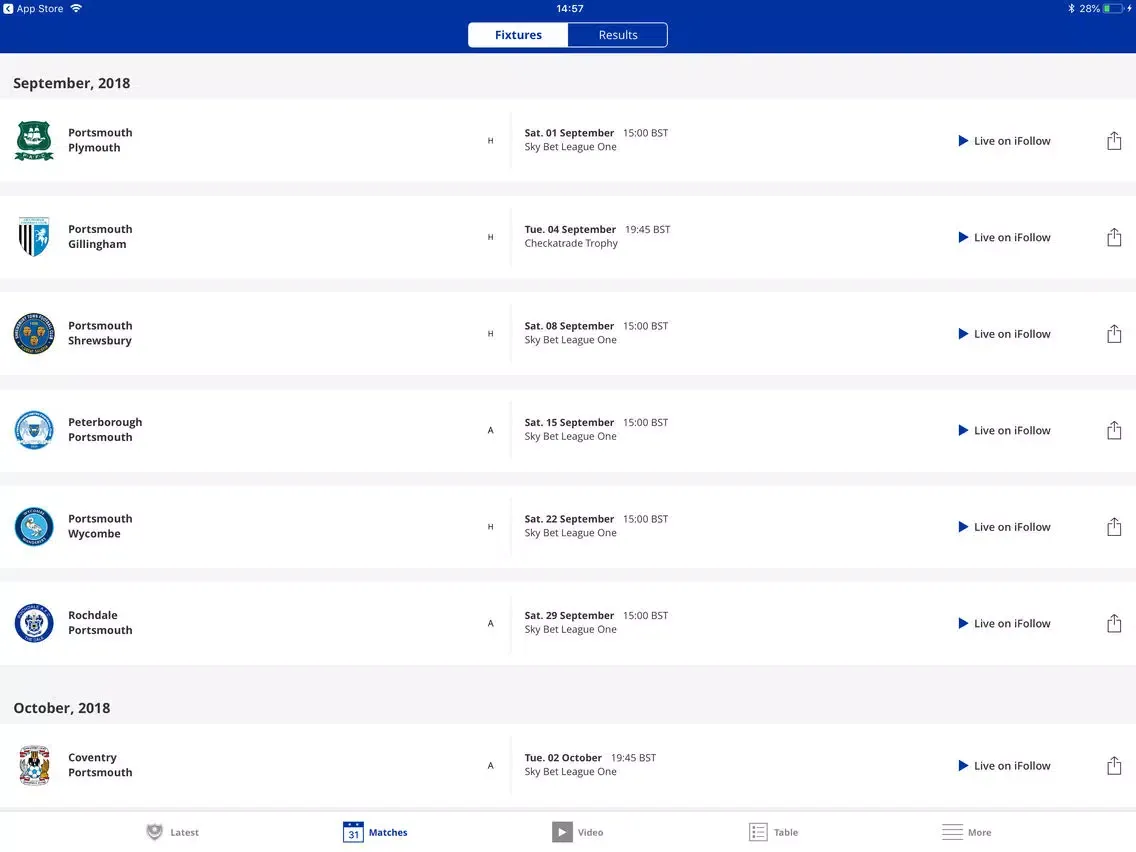Tap the Sat. 29 September date
The width and height of the screenshot is (1136, 852).
point(569,615)
